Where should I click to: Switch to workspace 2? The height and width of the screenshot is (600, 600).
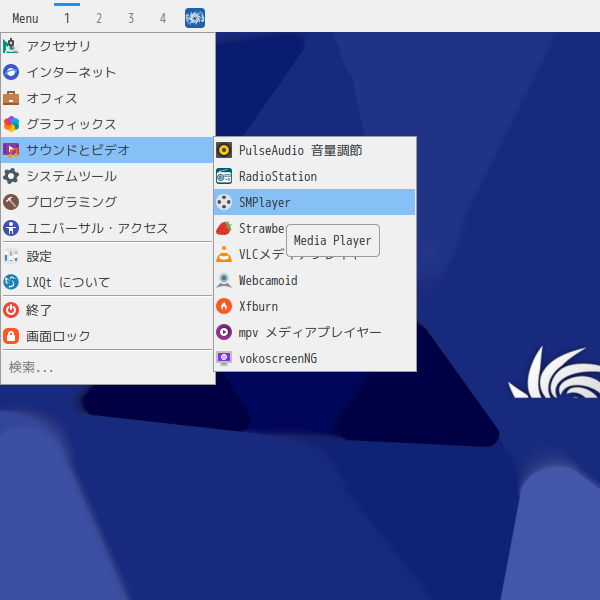point(99,18)
